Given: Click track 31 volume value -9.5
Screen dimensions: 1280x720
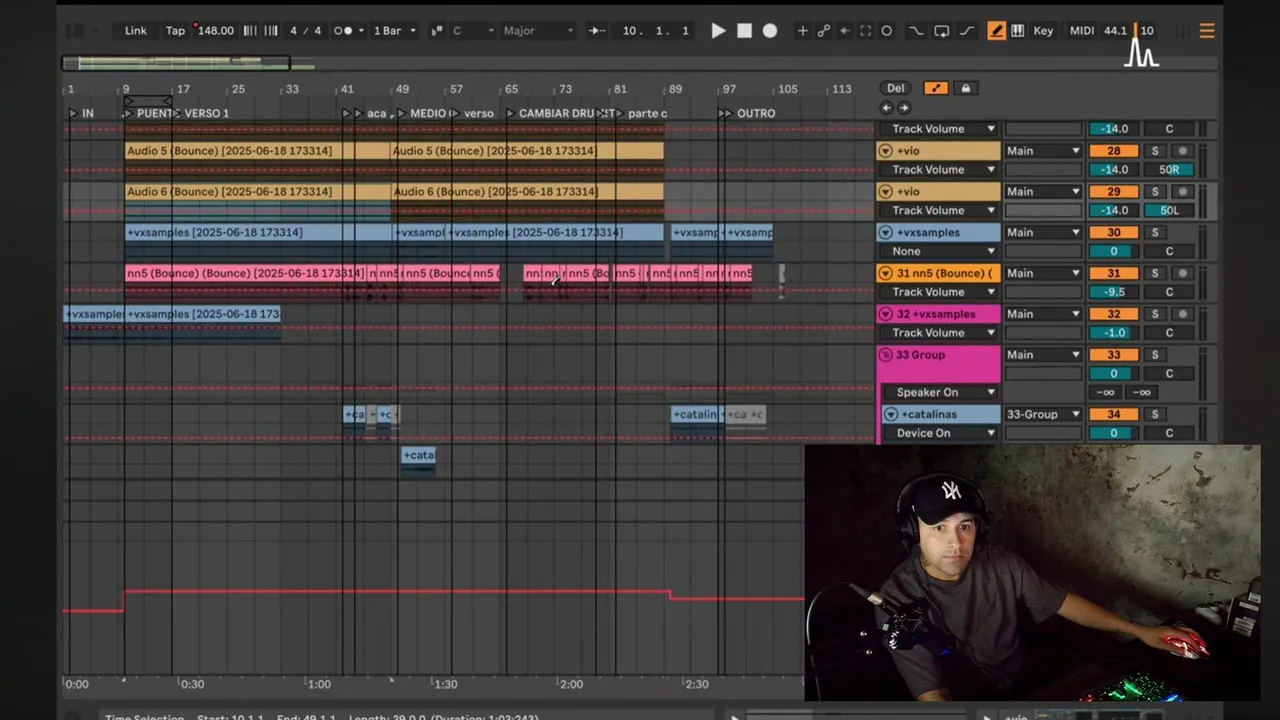Looking at the screenshot, I should [x=1114, y=293].
